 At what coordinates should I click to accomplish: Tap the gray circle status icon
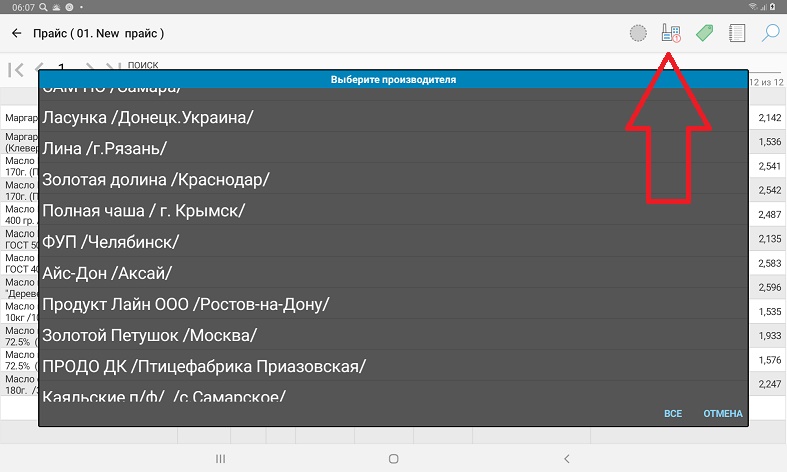pos(638,34)
